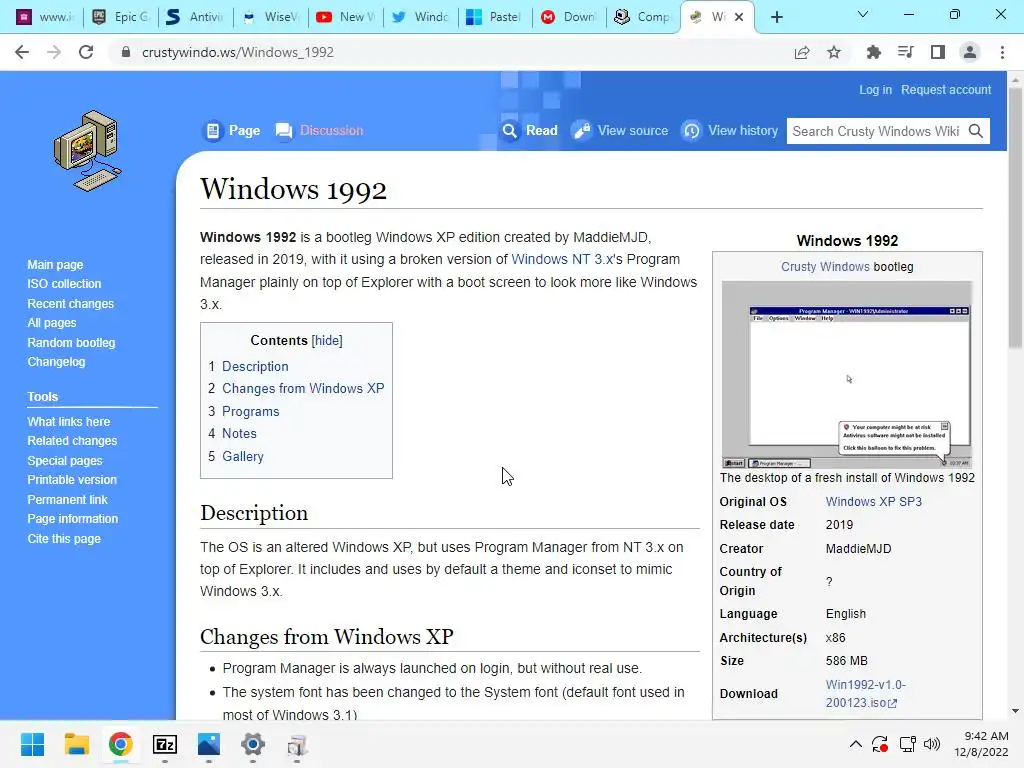Screen dimensions: 1024x768
Task: Click the Log in link
Action: (x=875, y=89)
